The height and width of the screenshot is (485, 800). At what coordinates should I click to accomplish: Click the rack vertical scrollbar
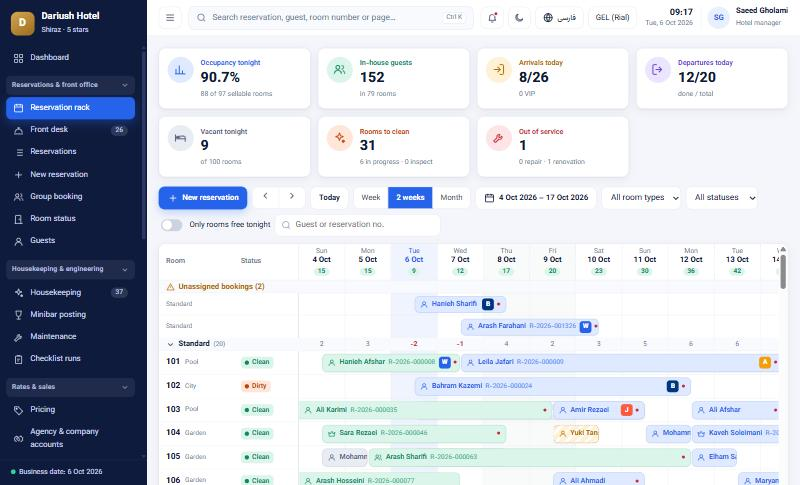[x=783, y=270]
